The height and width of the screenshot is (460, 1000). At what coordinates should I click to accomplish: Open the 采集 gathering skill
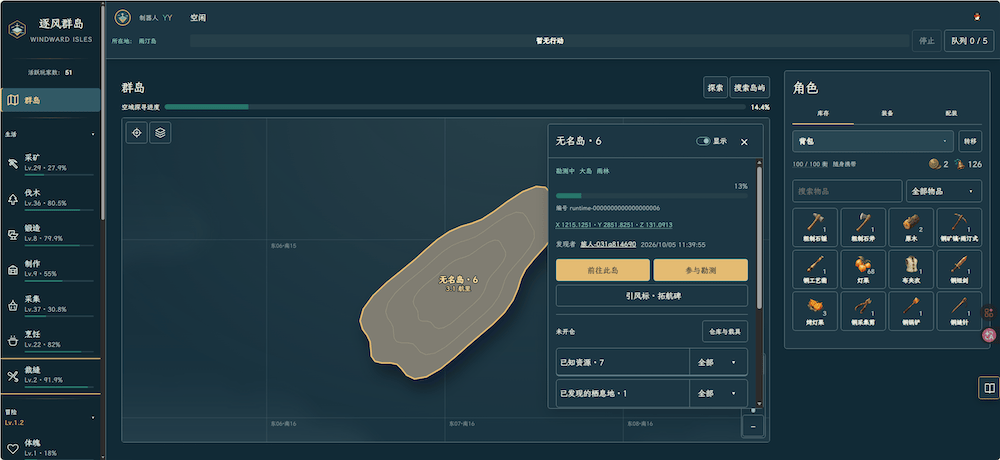[x=50, y=304]
